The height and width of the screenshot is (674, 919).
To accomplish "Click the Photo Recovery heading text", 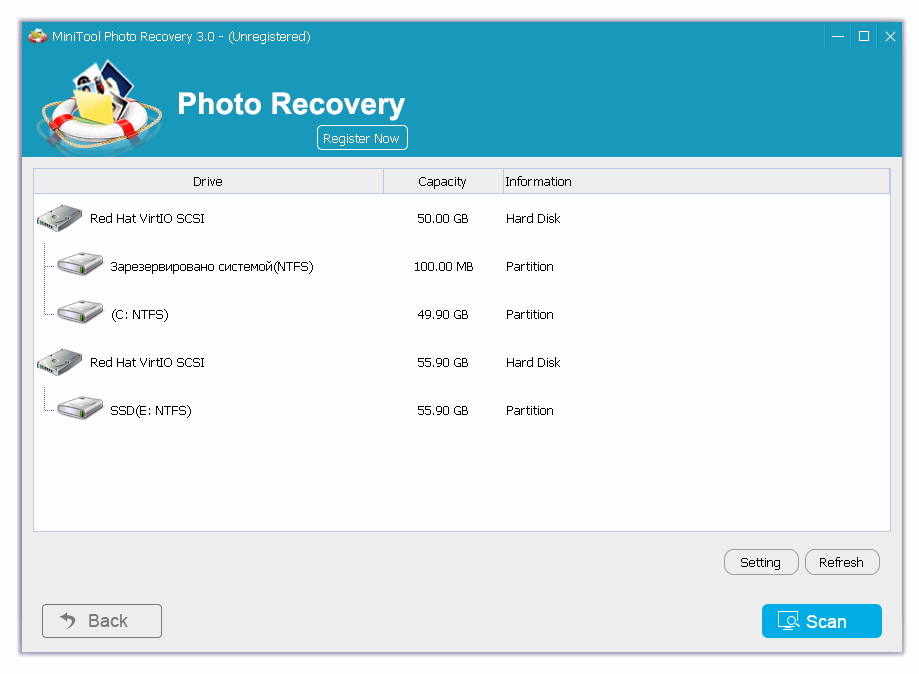I will pos(291,104).
